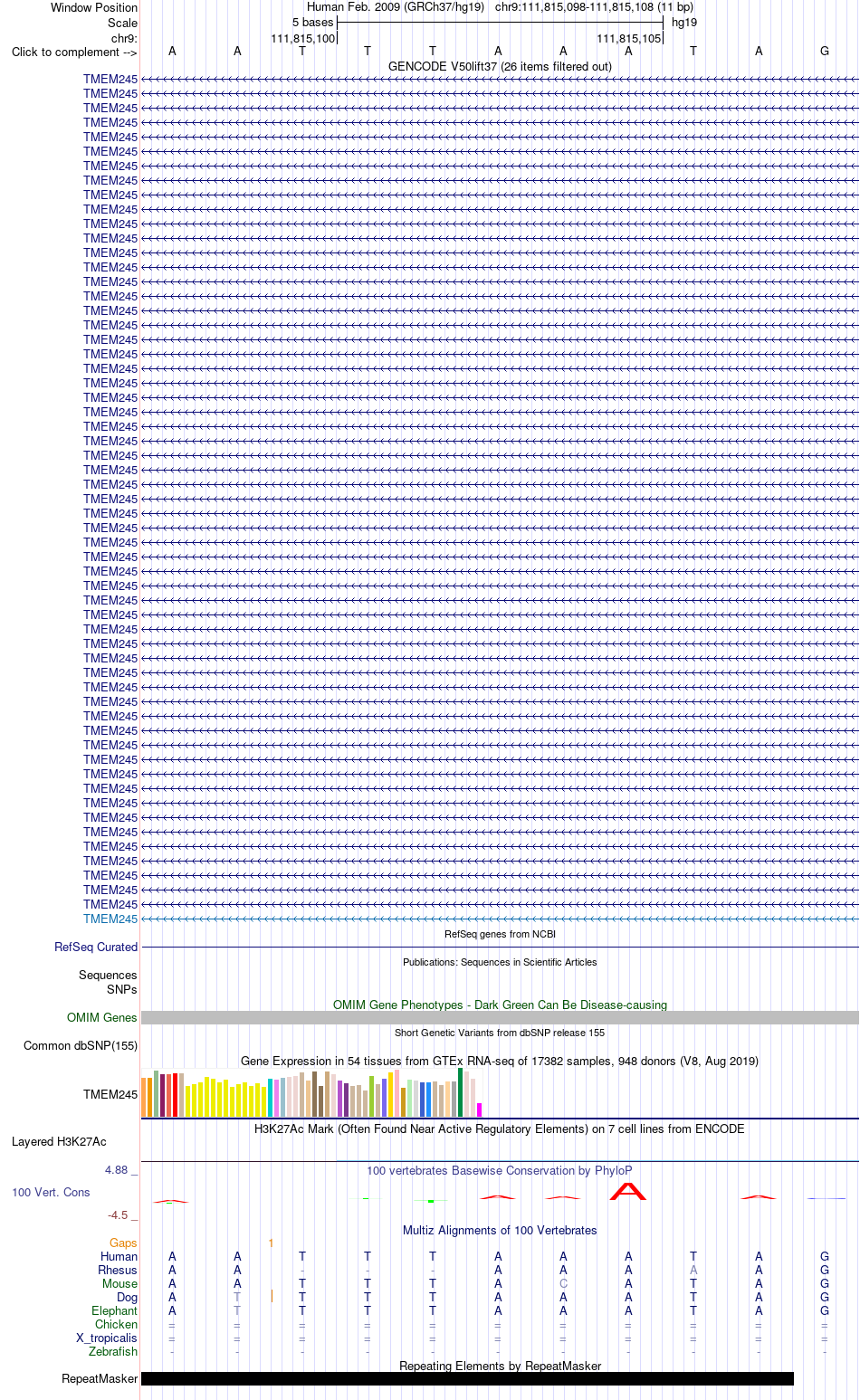Click the Layered H3K27Ac track label
The width and height of the screenshot is (860, 1400).
click(59, 1141)
